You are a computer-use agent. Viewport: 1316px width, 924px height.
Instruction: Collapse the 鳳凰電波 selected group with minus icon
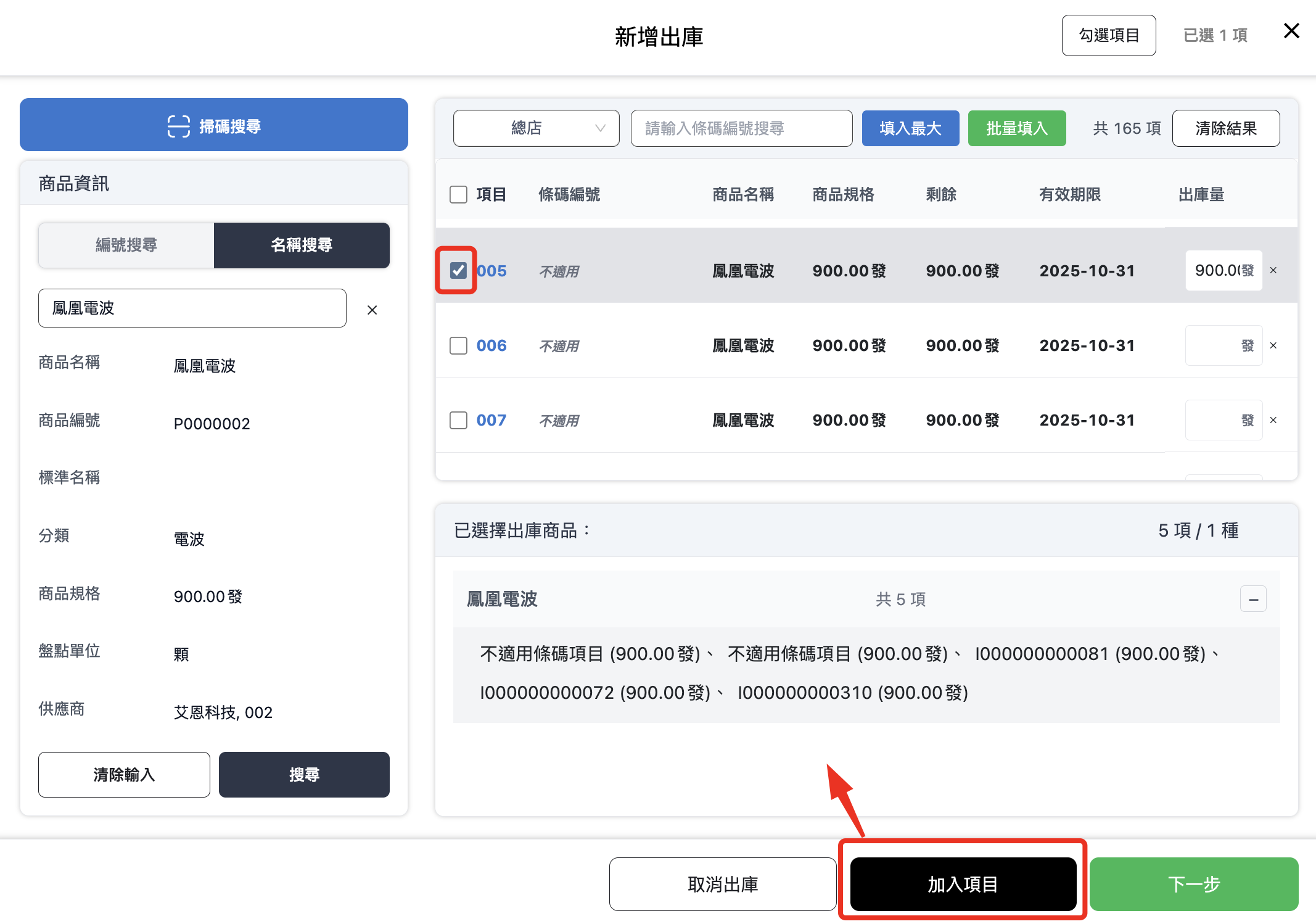(1253, 599)
